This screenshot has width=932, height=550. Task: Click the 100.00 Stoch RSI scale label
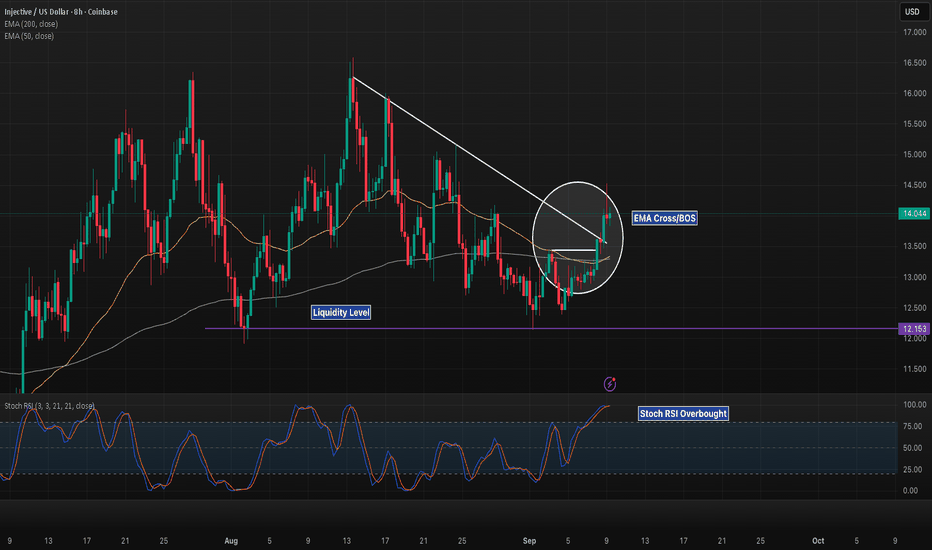(912, 405)
